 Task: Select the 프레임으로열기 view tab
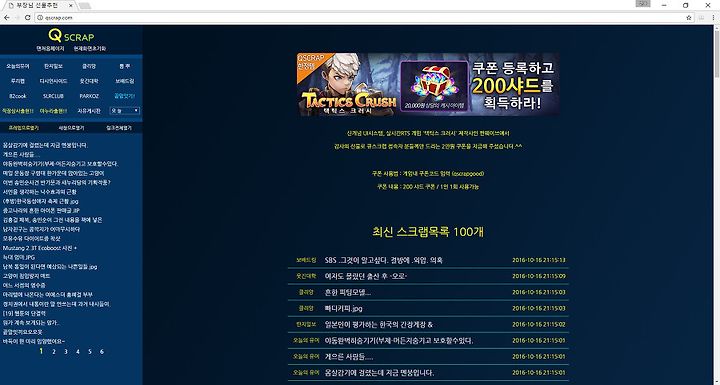click(x=24, y=128)
